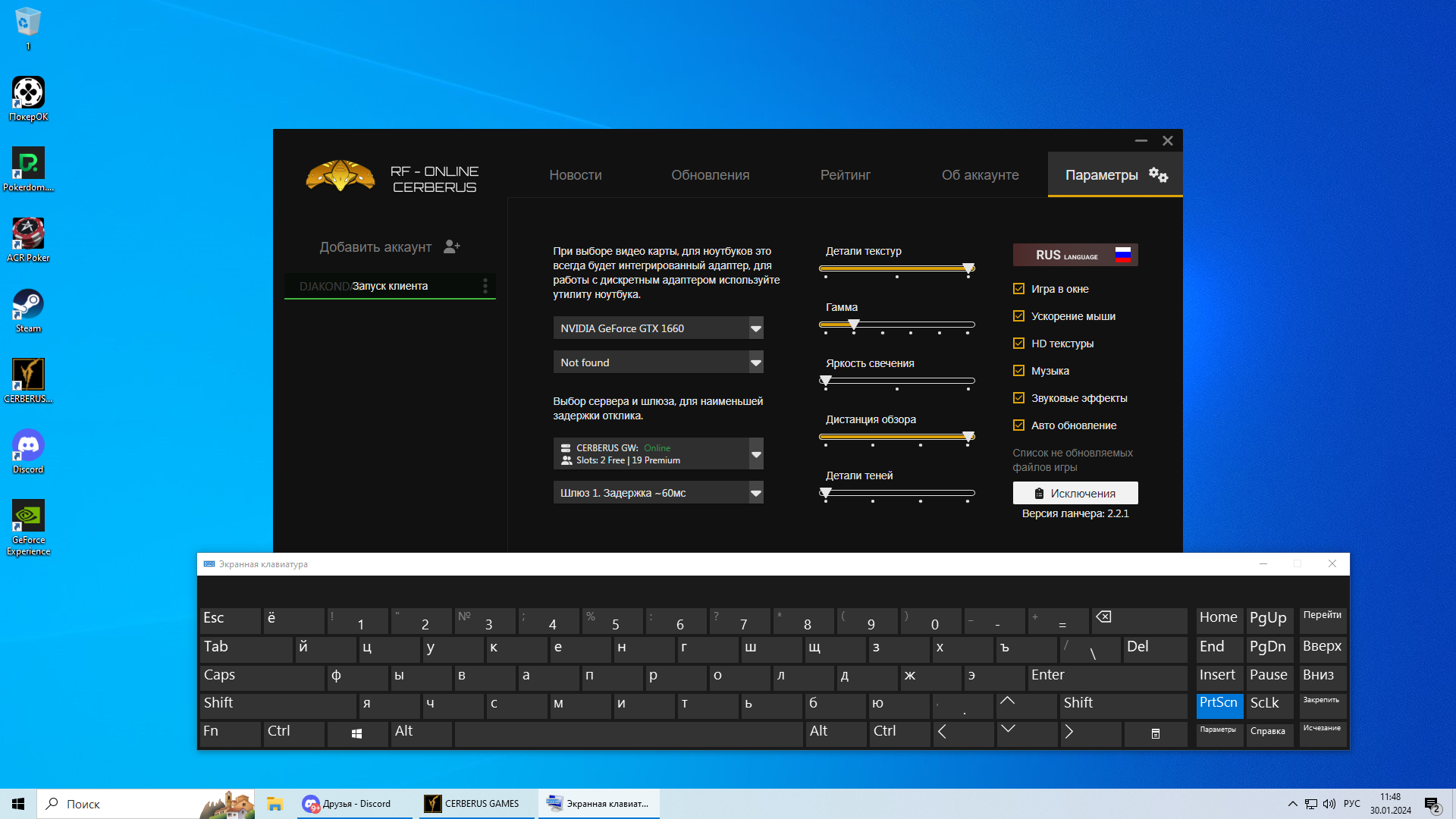Click the Russian flag language icon
This screenshot has width=1456, height=819.
point(1123,255)
